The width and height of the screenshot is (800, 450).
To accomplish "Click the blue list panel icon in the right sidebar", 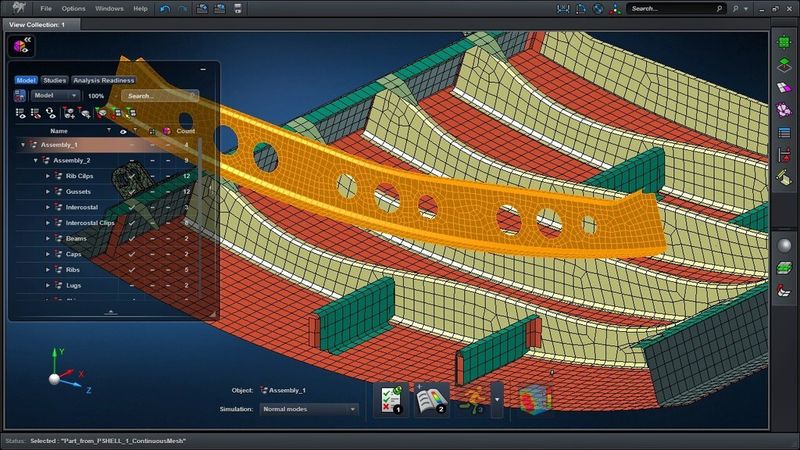I will tap(784, 133).
